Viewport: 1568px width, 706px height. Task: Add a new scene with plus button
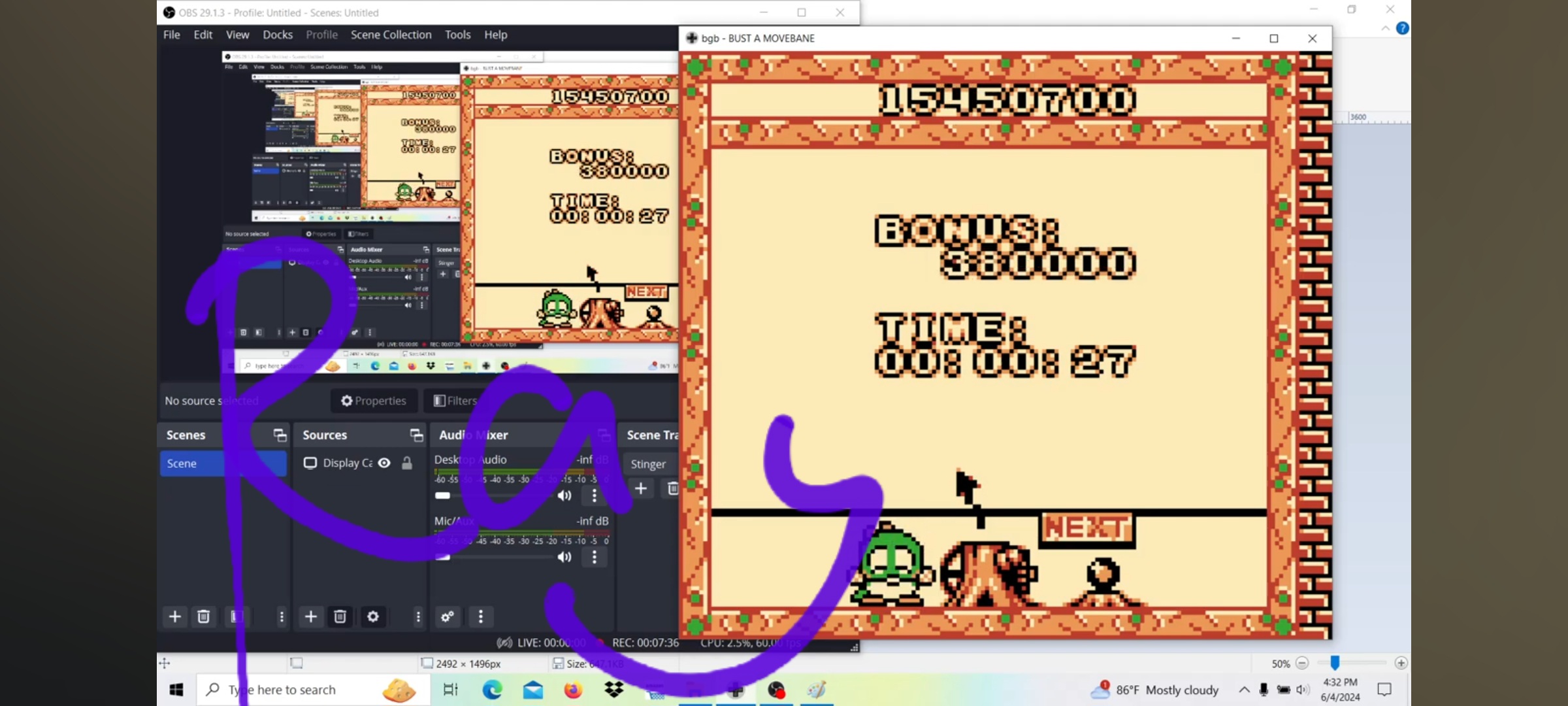point(175,616)
